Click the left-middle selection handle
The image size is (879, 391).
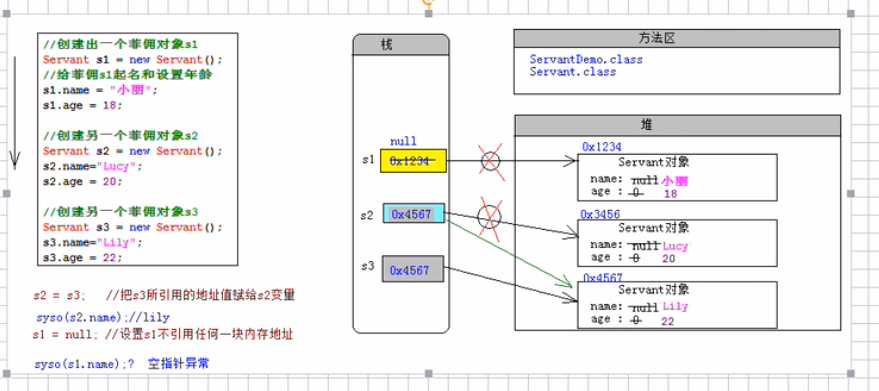tap(6, 194)
